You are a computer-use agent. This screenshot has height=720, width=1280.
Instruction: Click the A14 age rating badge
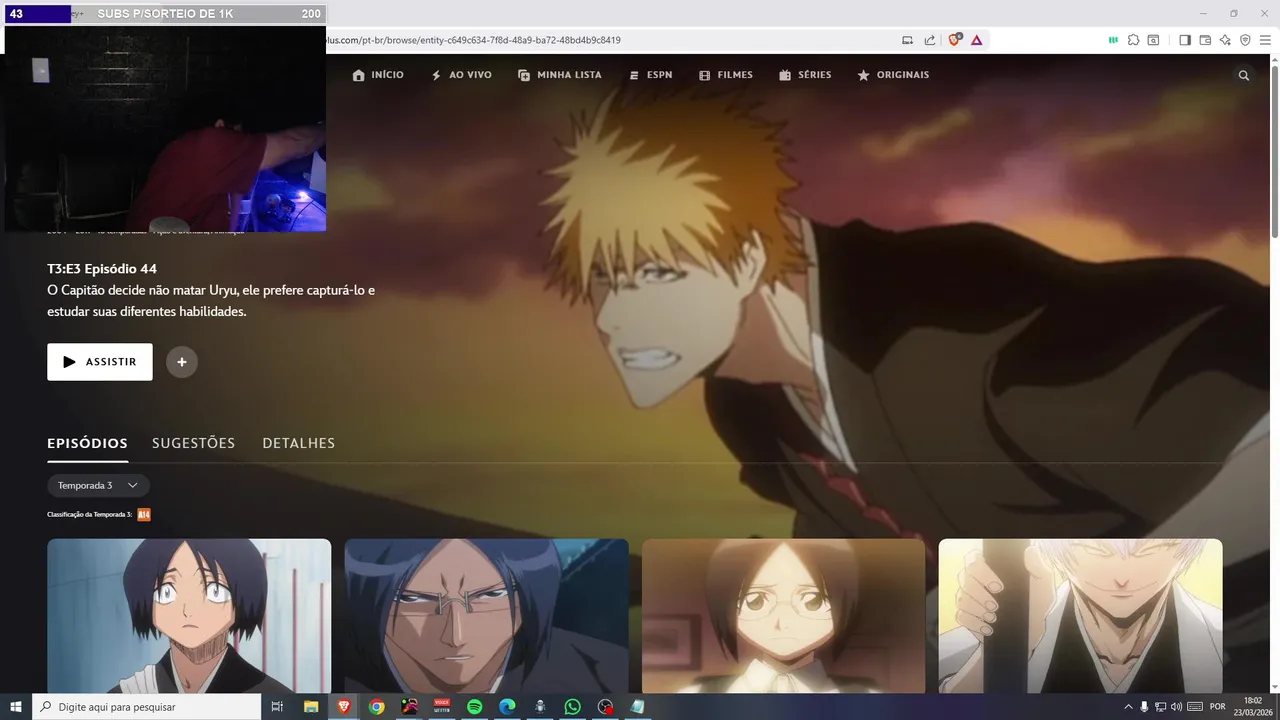pyautogui.click(x=144, y=515)
